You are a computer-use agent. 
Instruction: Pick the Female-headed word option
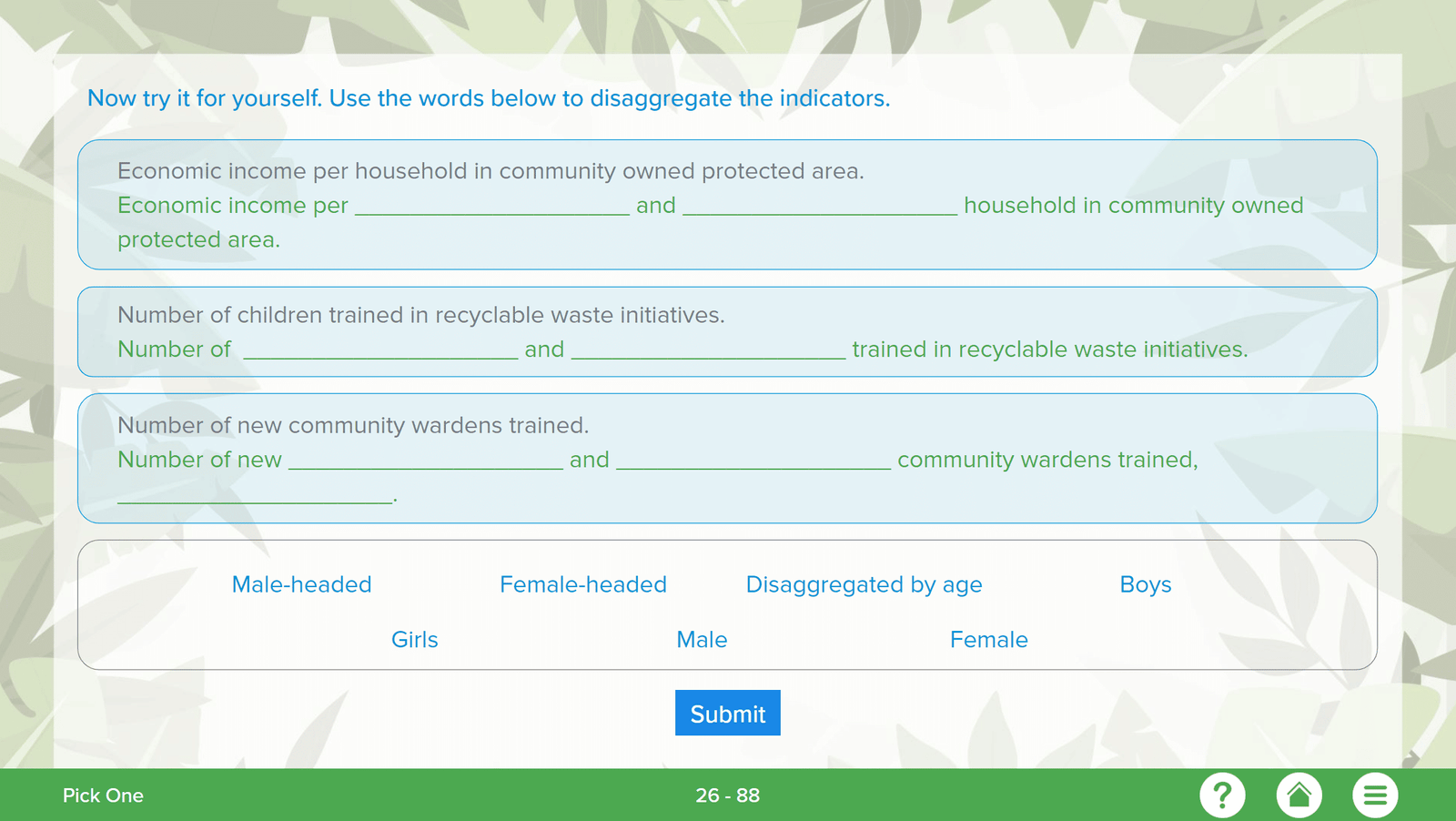(582, 584)
